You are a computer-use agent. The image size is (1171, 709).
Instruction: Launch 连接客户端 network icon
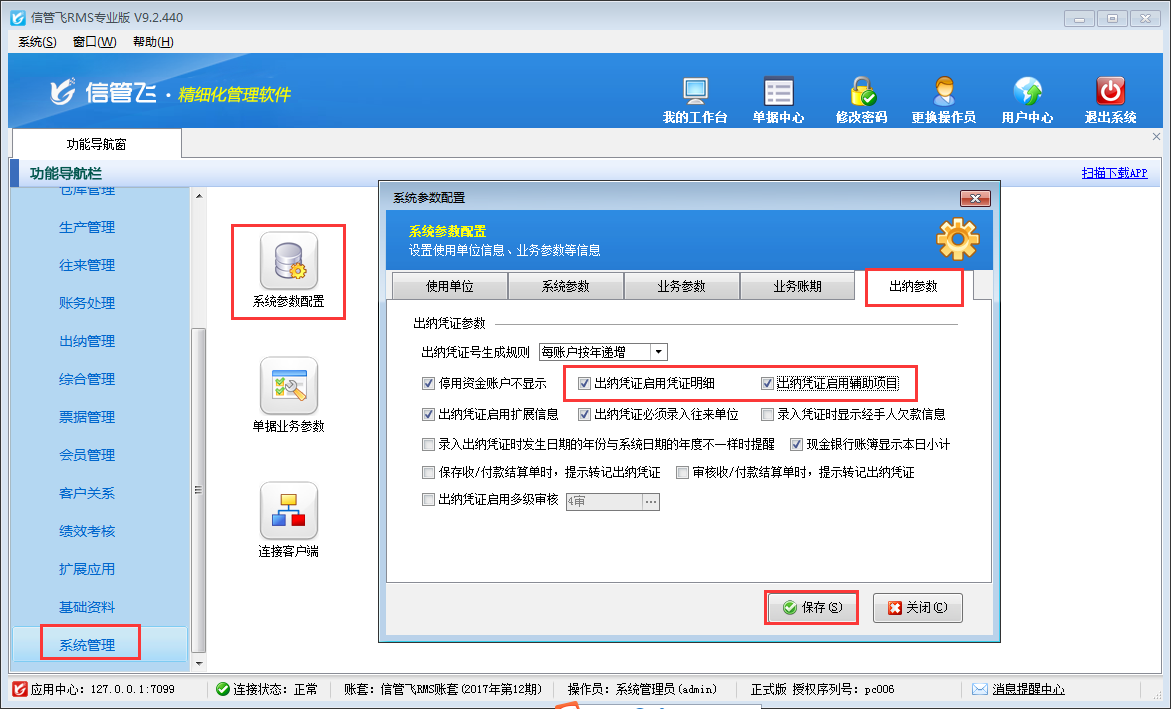tap(288, 511)
